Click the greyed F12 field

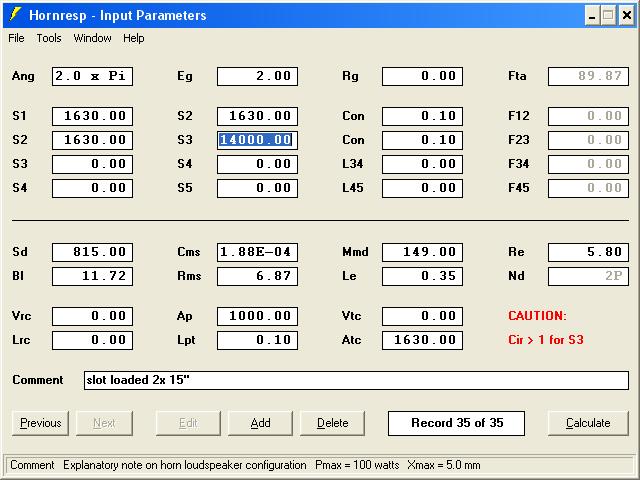coord(588,116)
